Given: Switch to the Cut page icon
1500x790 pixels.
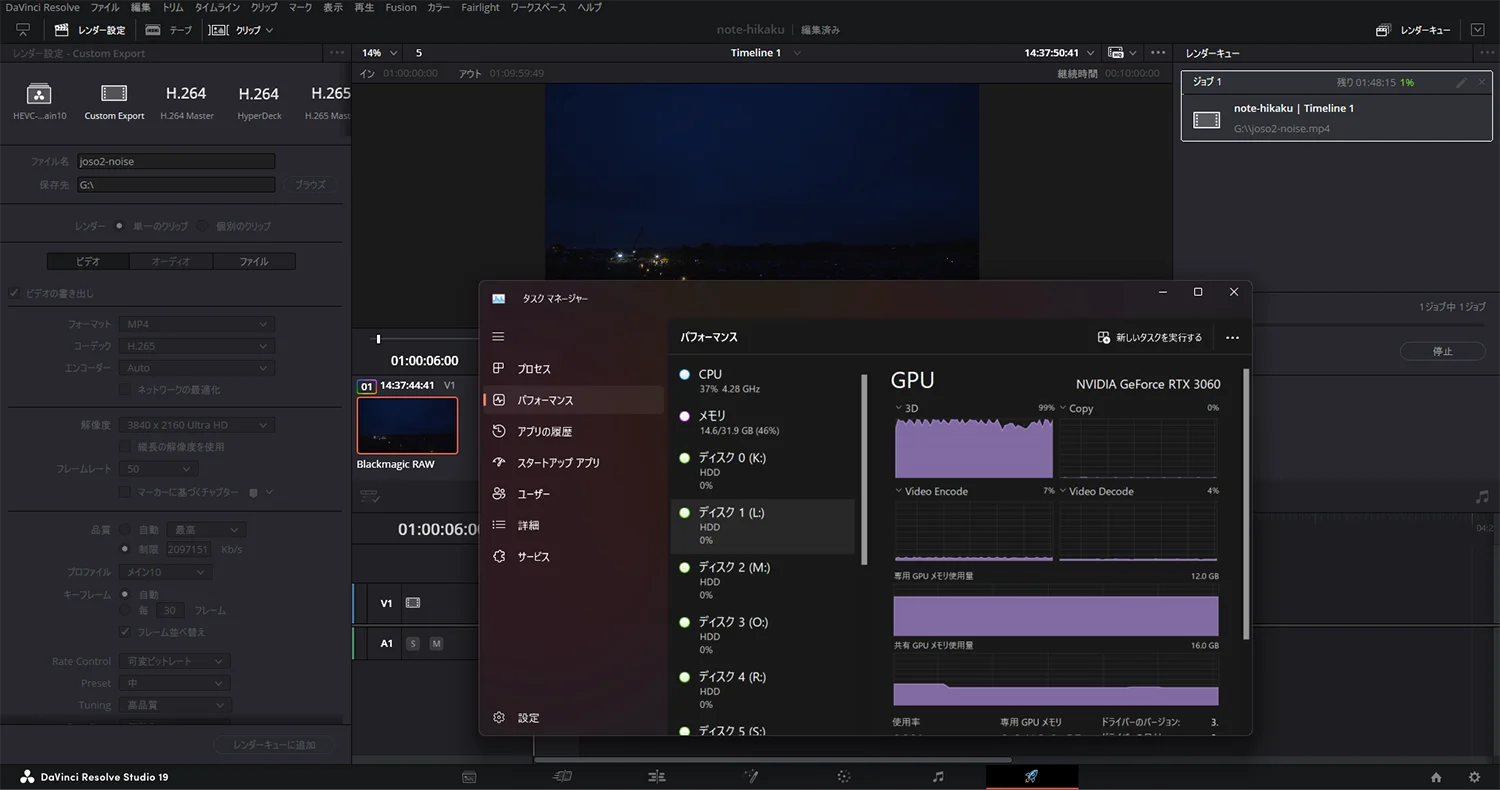Looking at the screenshot, I should (562, 776).
